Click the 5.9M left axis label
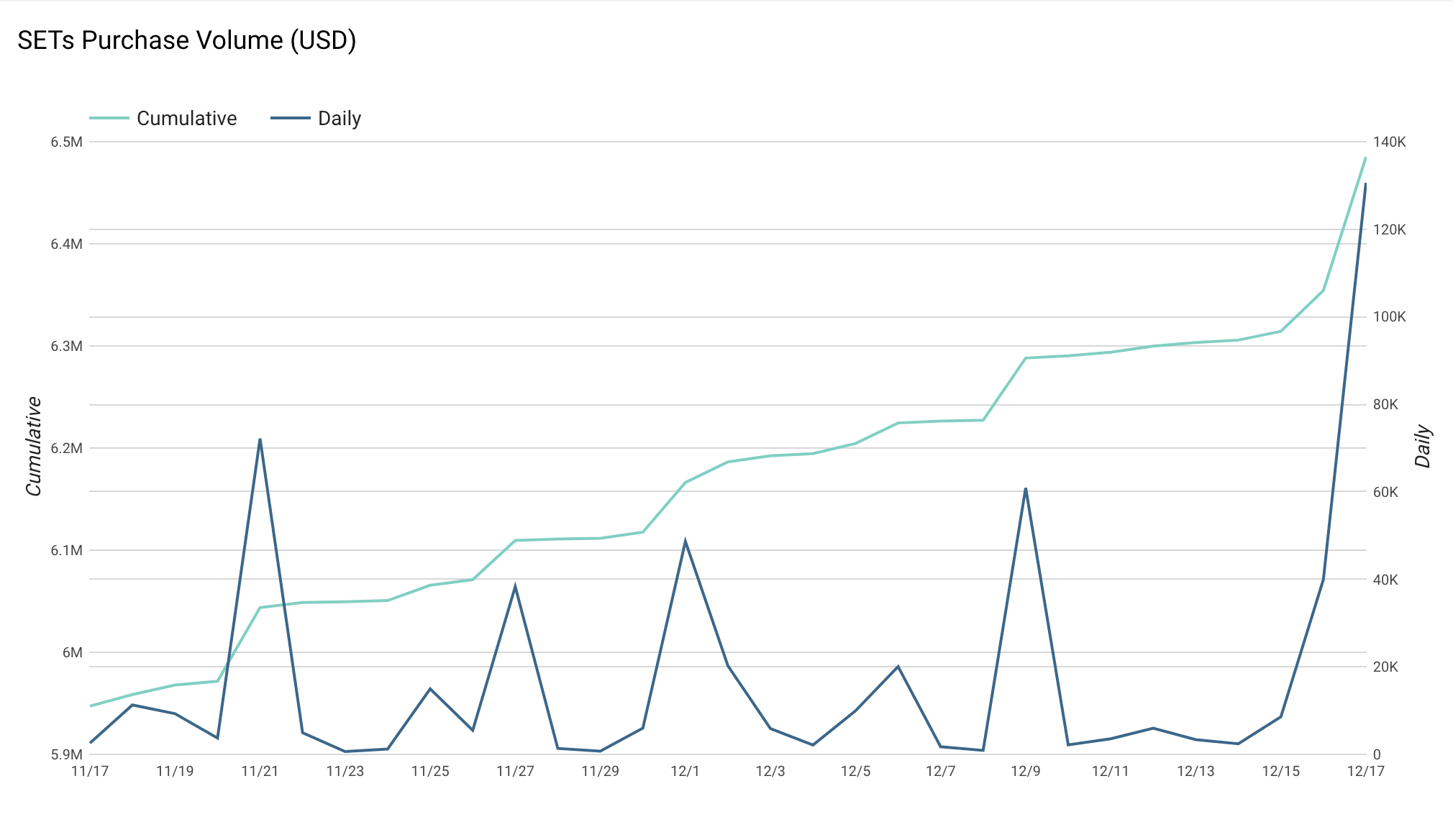1453x840 pixels. pos(66,754)
